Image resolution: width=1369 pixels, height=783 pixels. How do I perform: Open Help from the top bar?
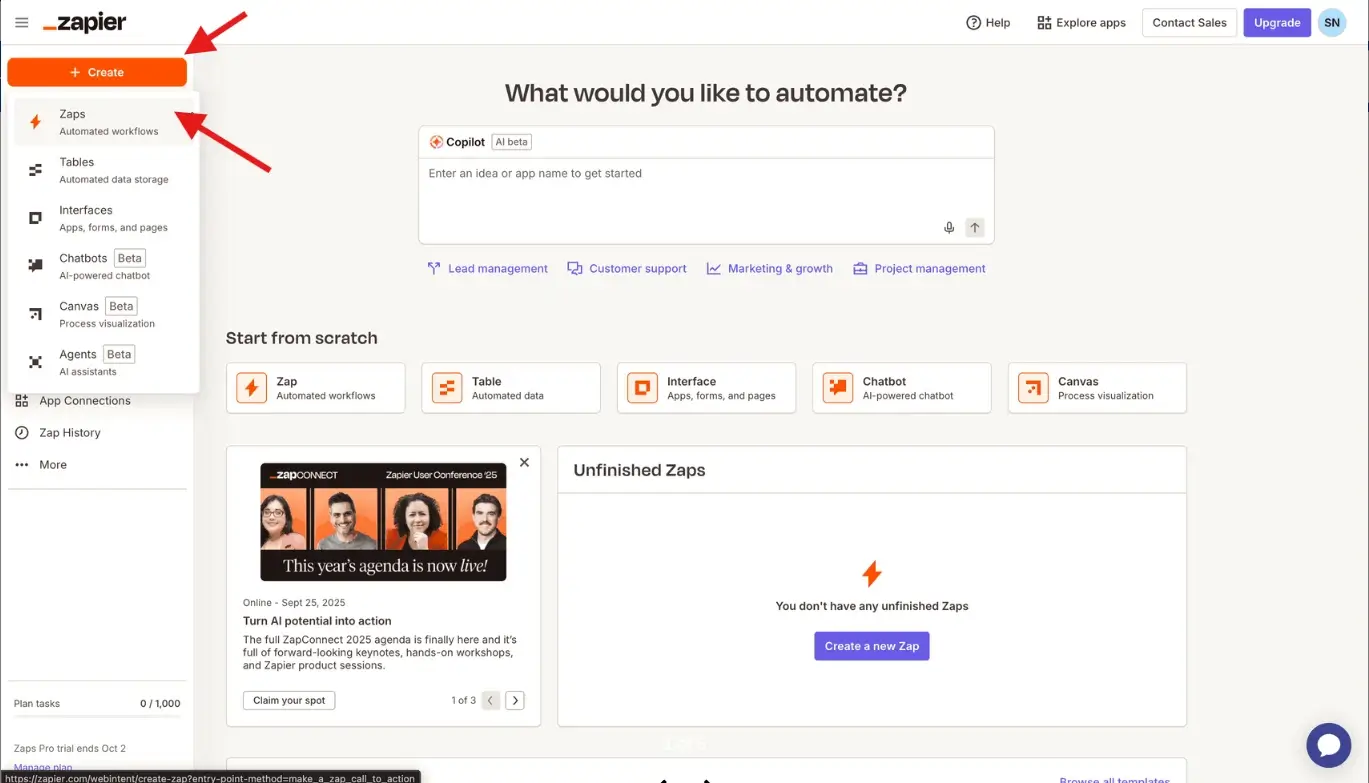click(988, 22)
